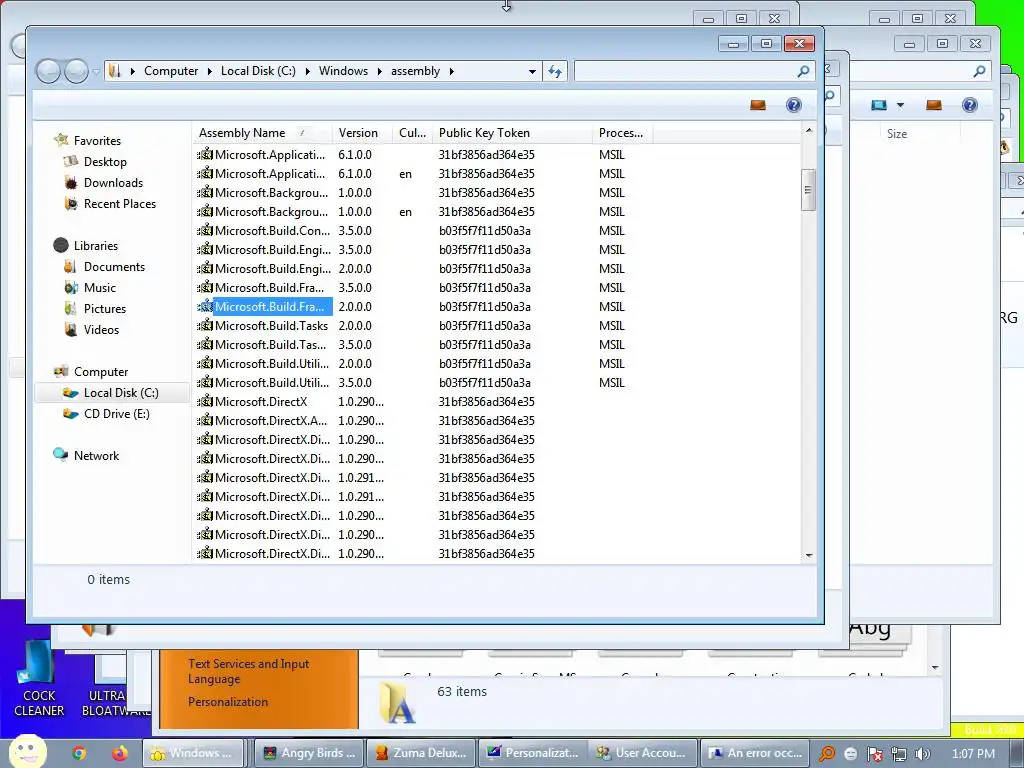Image resolution: width=1024 pixels, height=768 pixels.
Task: Sort by the Assembly Name column header
Action: pyautogui.click(x=263, y=133)
